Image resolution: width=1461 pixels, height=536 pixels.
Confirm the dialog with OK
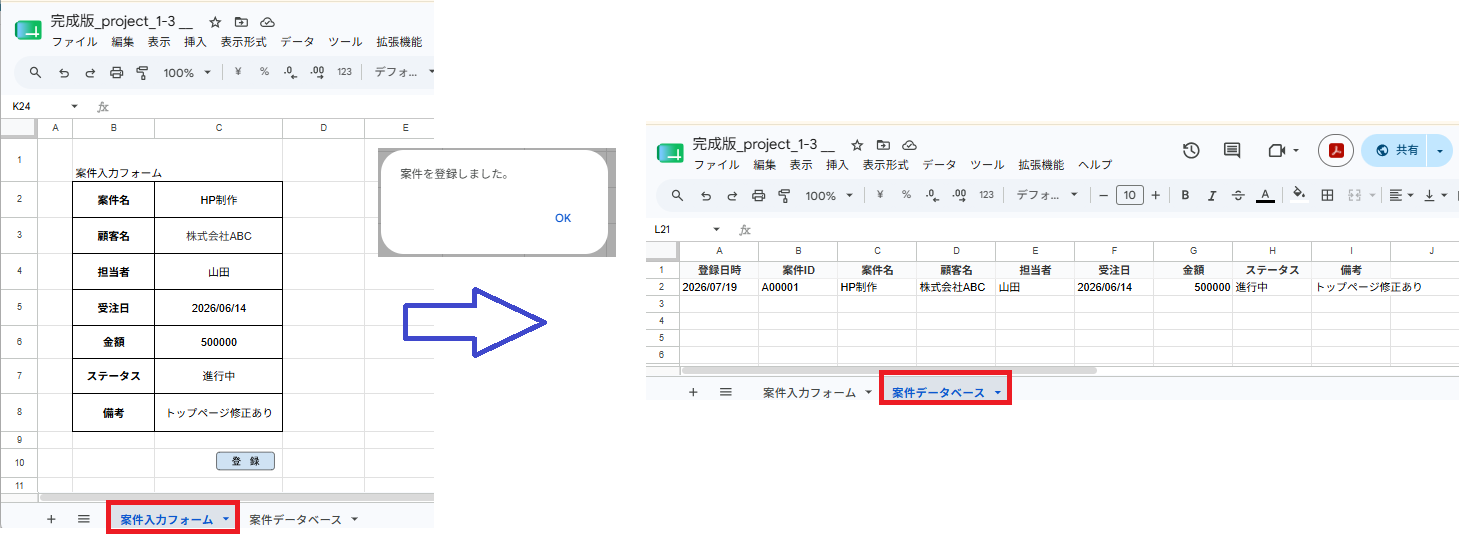click(x=563, y=218)
